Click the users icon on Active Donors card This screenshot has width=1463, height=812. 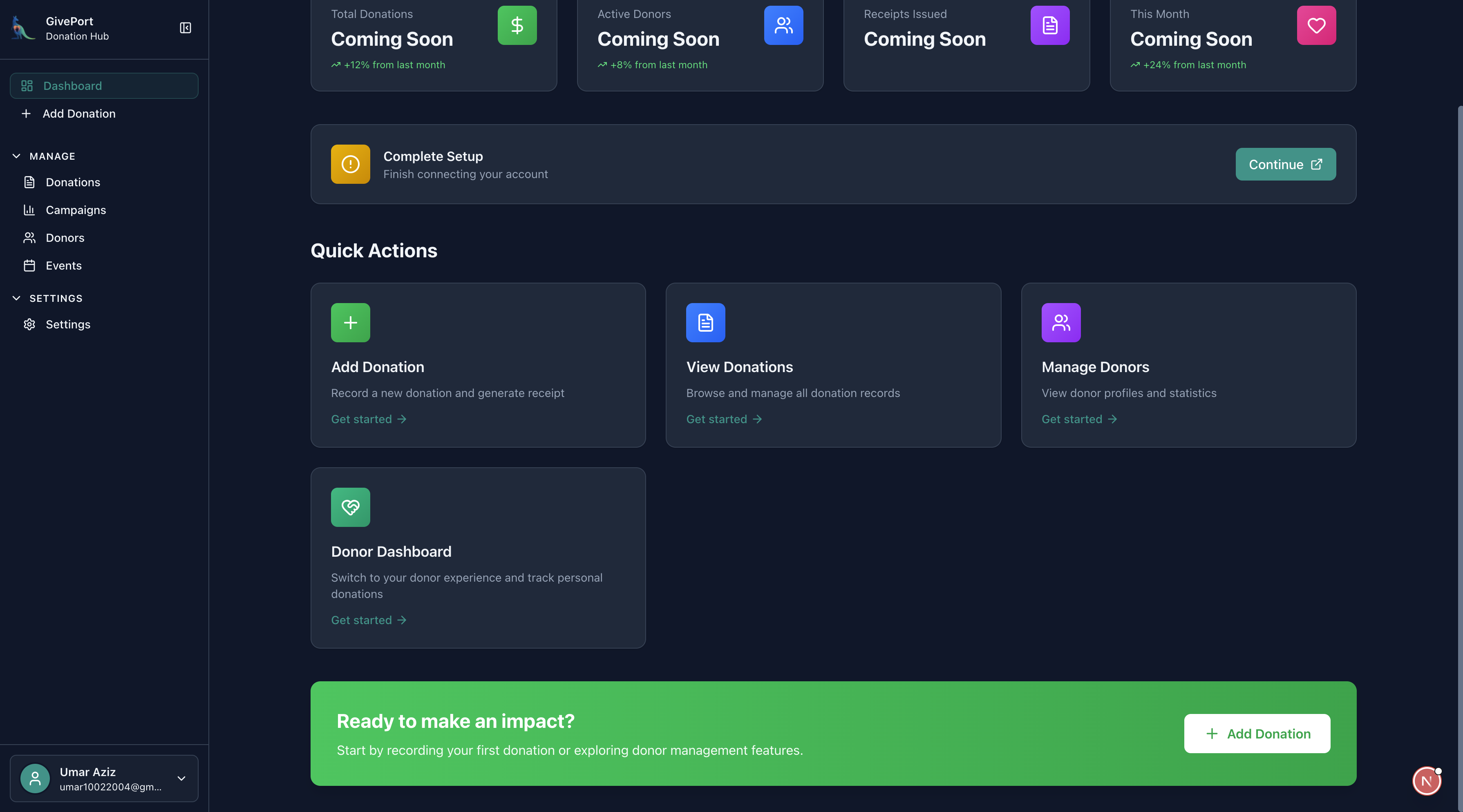(783, 25)
